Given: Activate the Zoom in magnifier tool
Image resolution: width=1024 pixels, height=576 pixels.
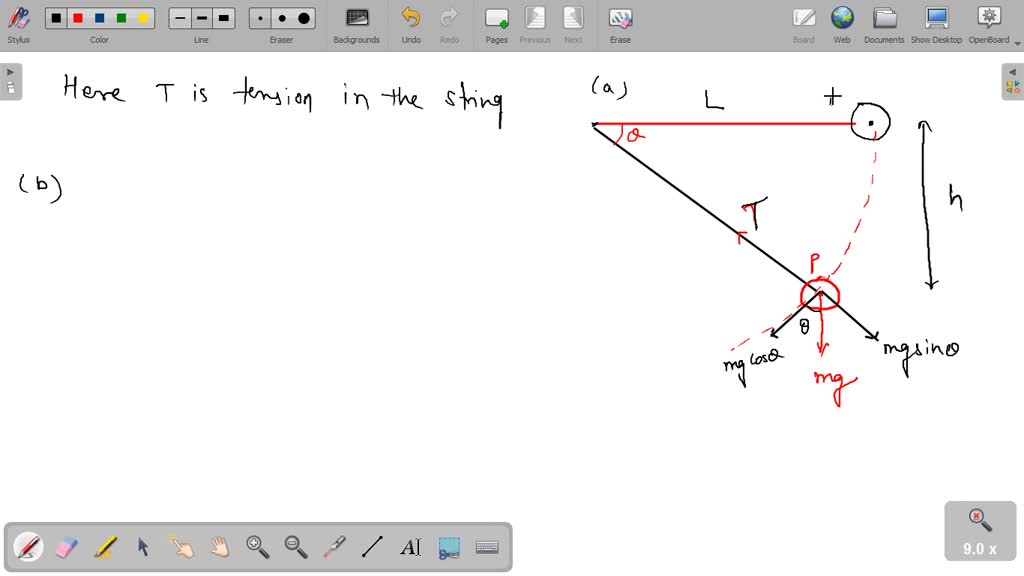Looking at the screenshot, I should pyautogui.click(x=256, y=547).
